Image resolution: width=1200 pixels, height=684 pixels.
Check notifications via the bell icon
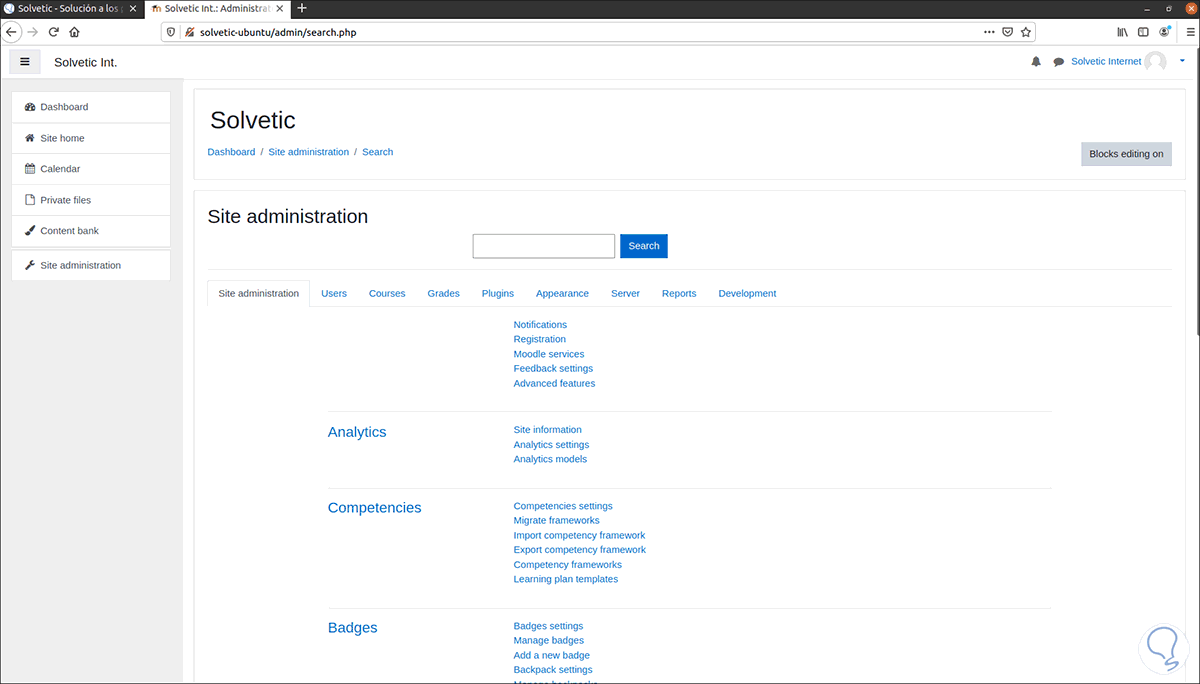1036,61
